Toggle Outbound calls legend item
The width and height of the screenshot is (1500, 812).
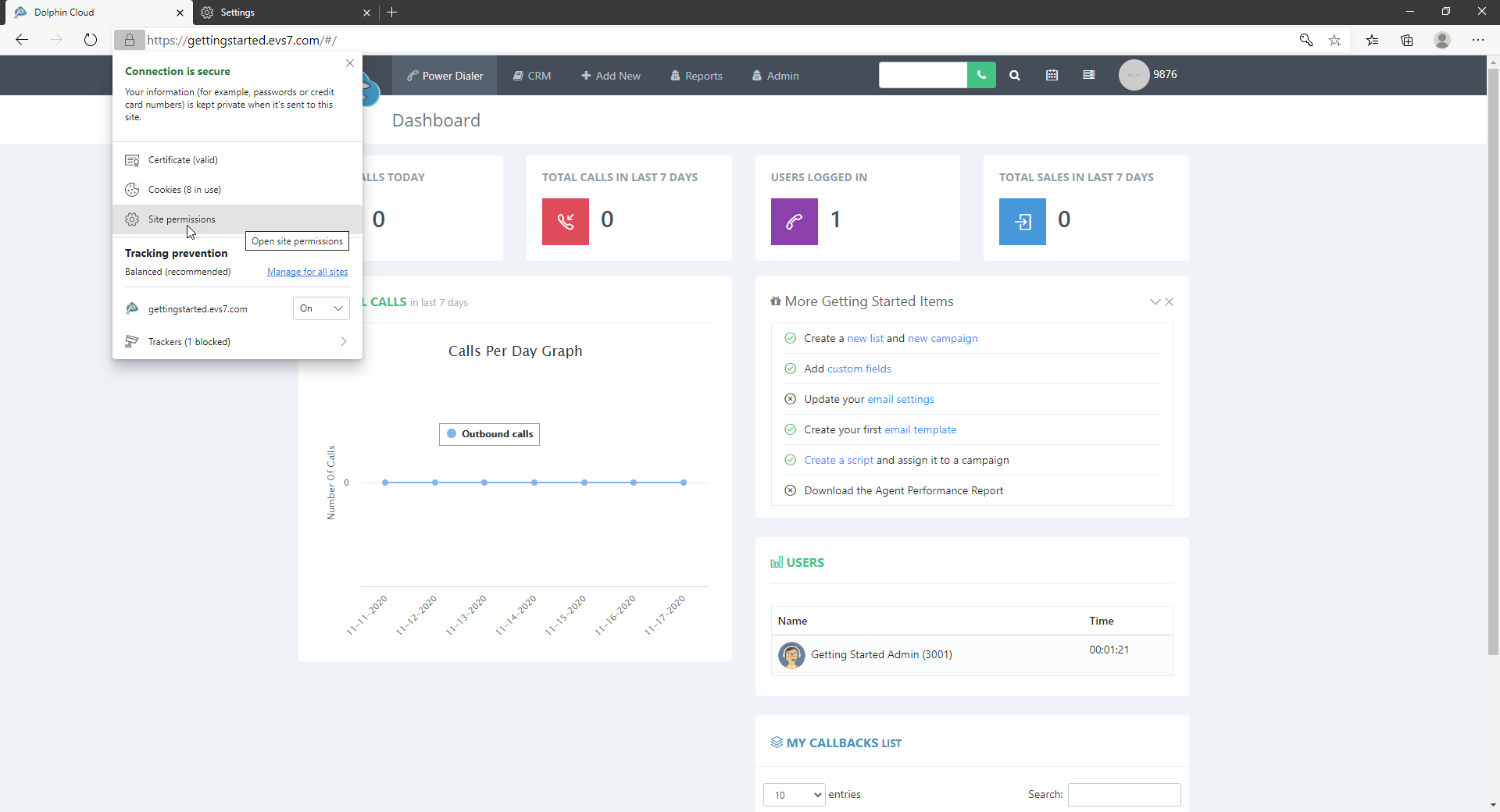coord(490,434)
